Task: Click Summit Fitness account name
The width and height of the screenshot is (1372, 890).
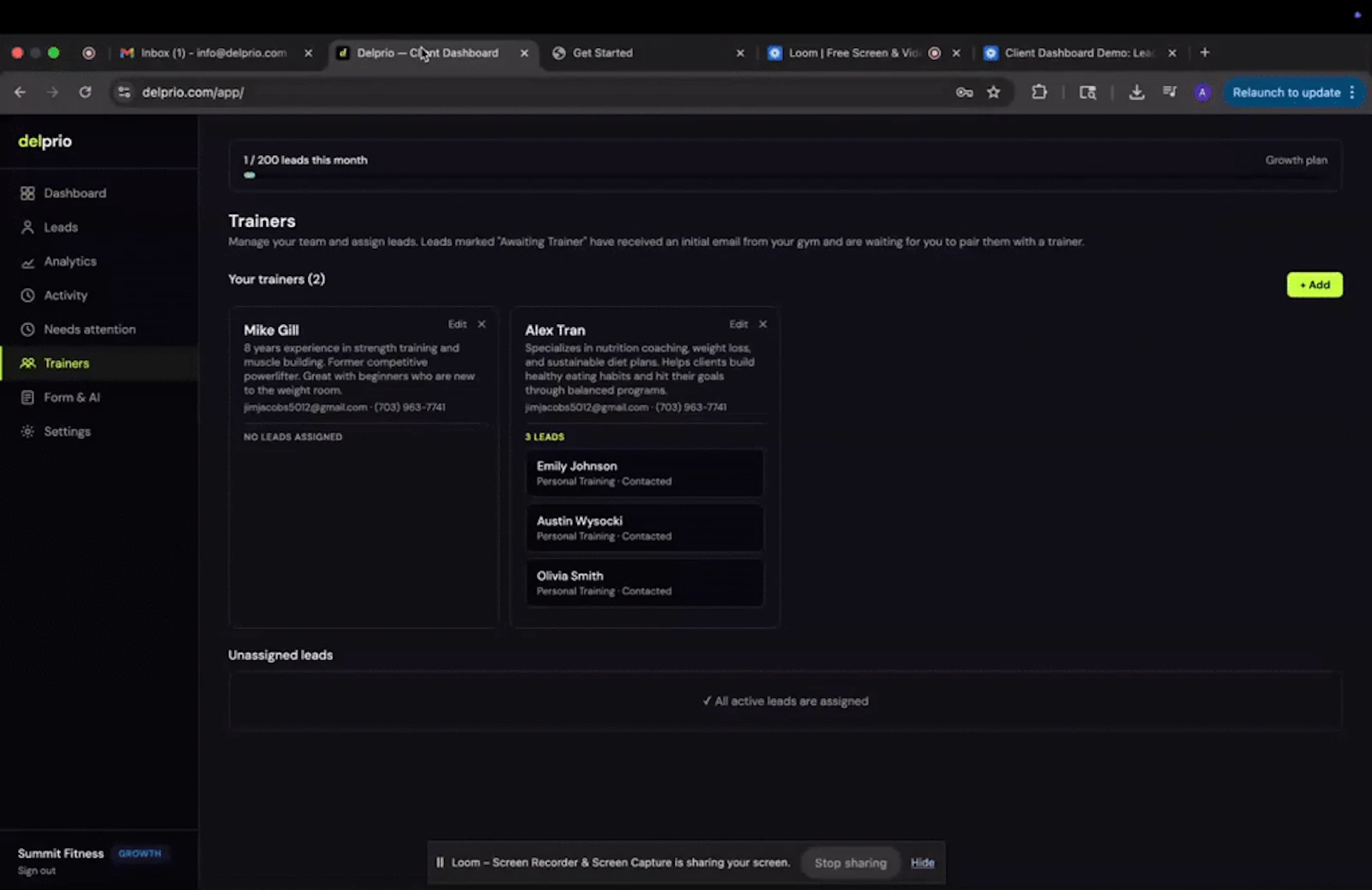Action: point(61,853)
